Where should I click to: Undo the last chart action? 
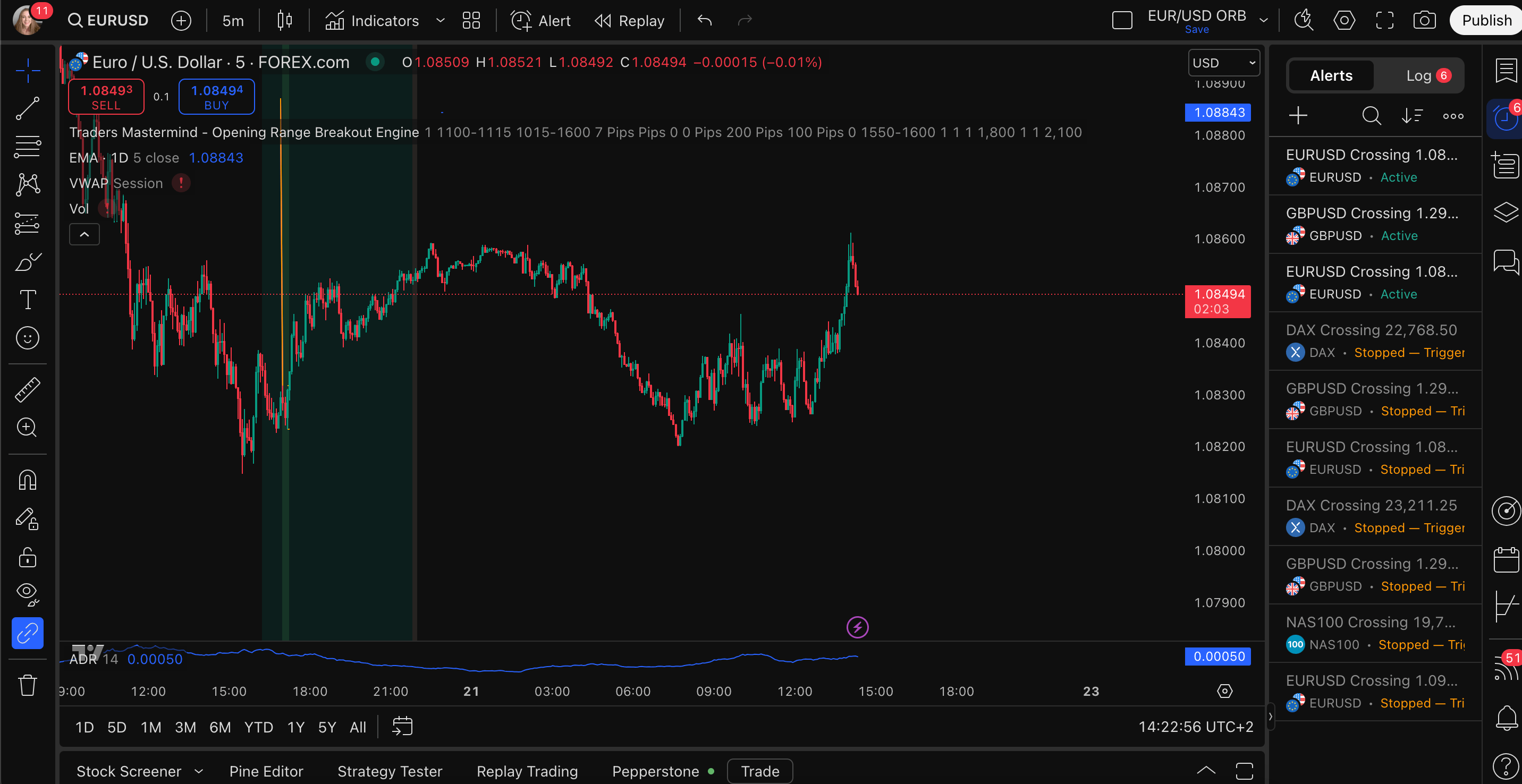click(704, 21)
